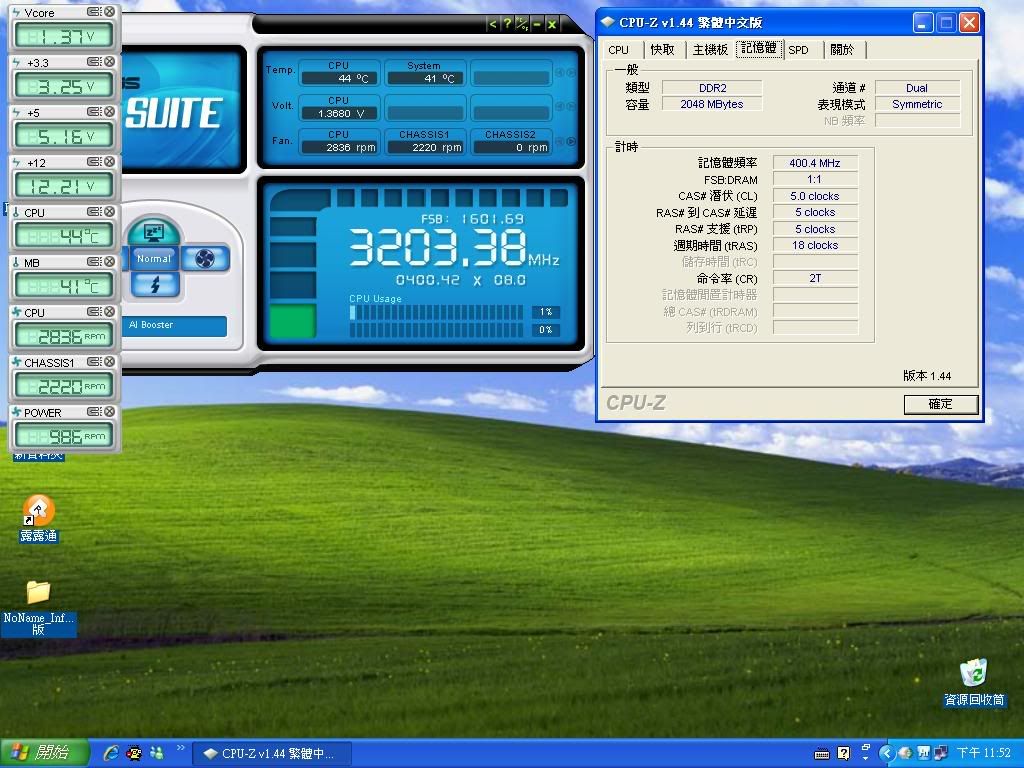Close the CPU temperature widget showing 44°C
1024x768 pixels.
tap(109, 212)
